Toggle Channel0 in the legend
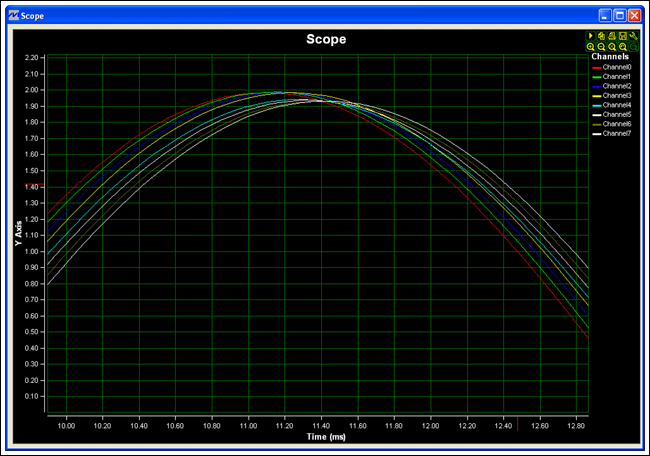The image size is (650, 456). point(617,67)
